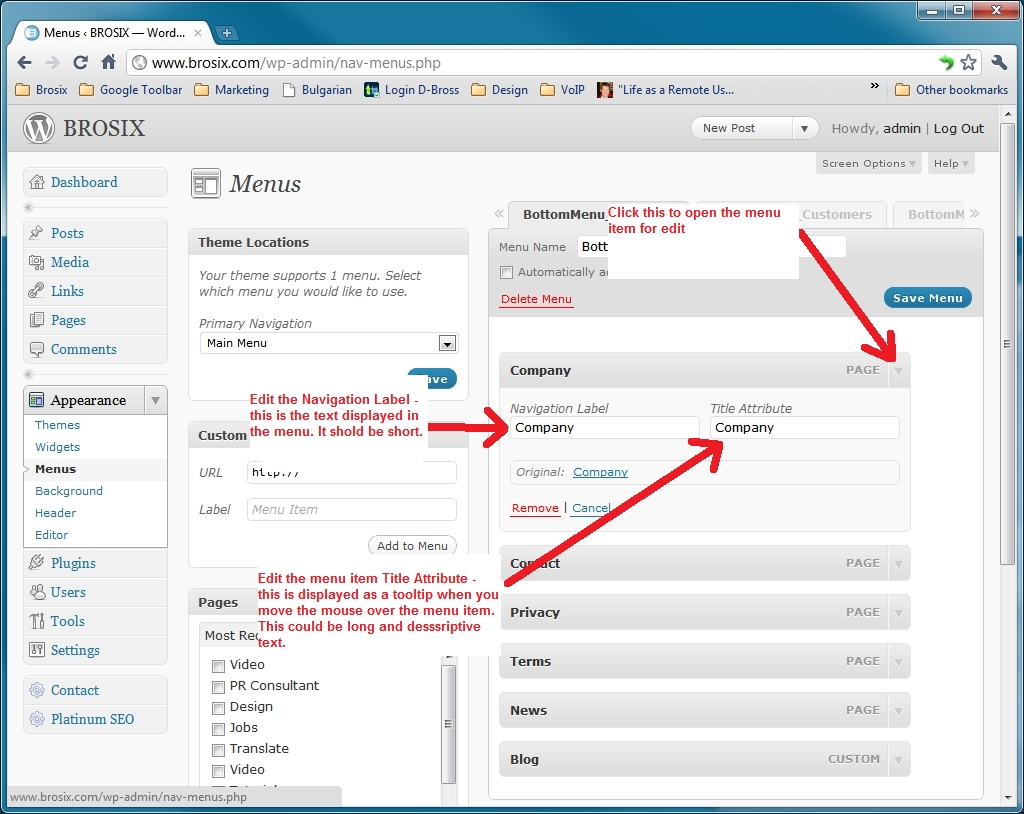Expand the Privacy menu item
1024x814 pixels.
[899, 613]
